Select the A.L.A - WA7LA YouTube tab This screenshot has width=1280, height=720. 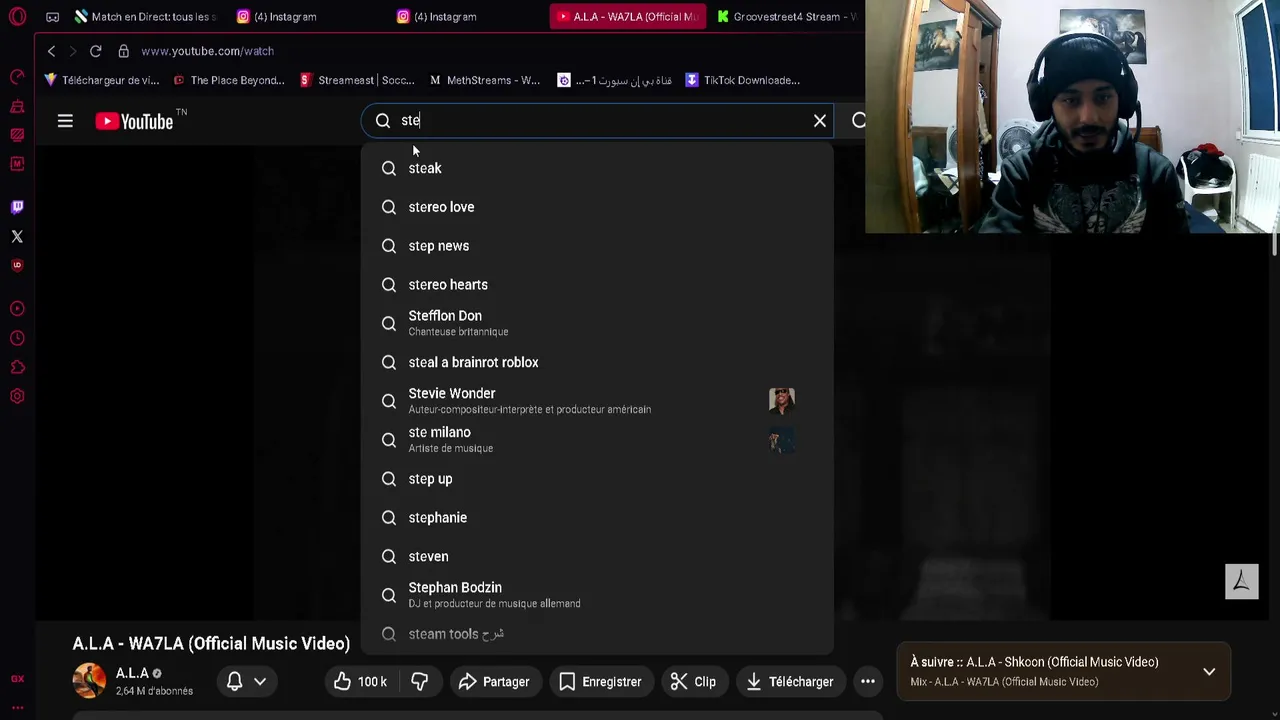[x=628, y=17]
